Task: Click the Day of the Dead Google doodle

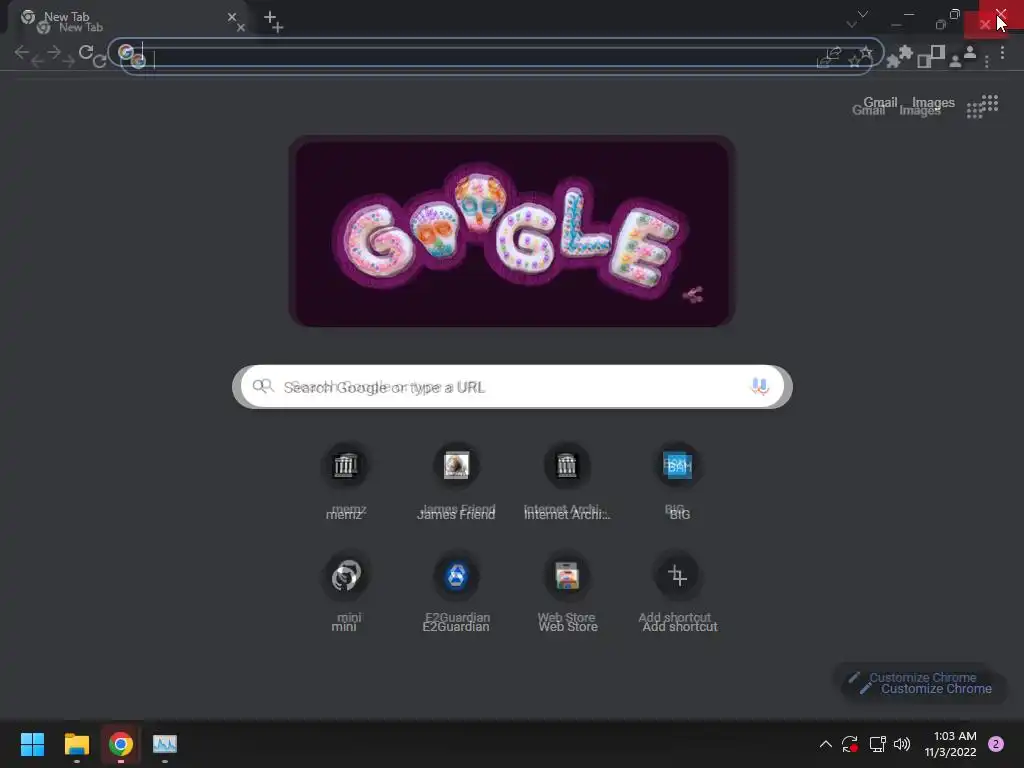Action: pyautogui.click(x=512, y=231)
